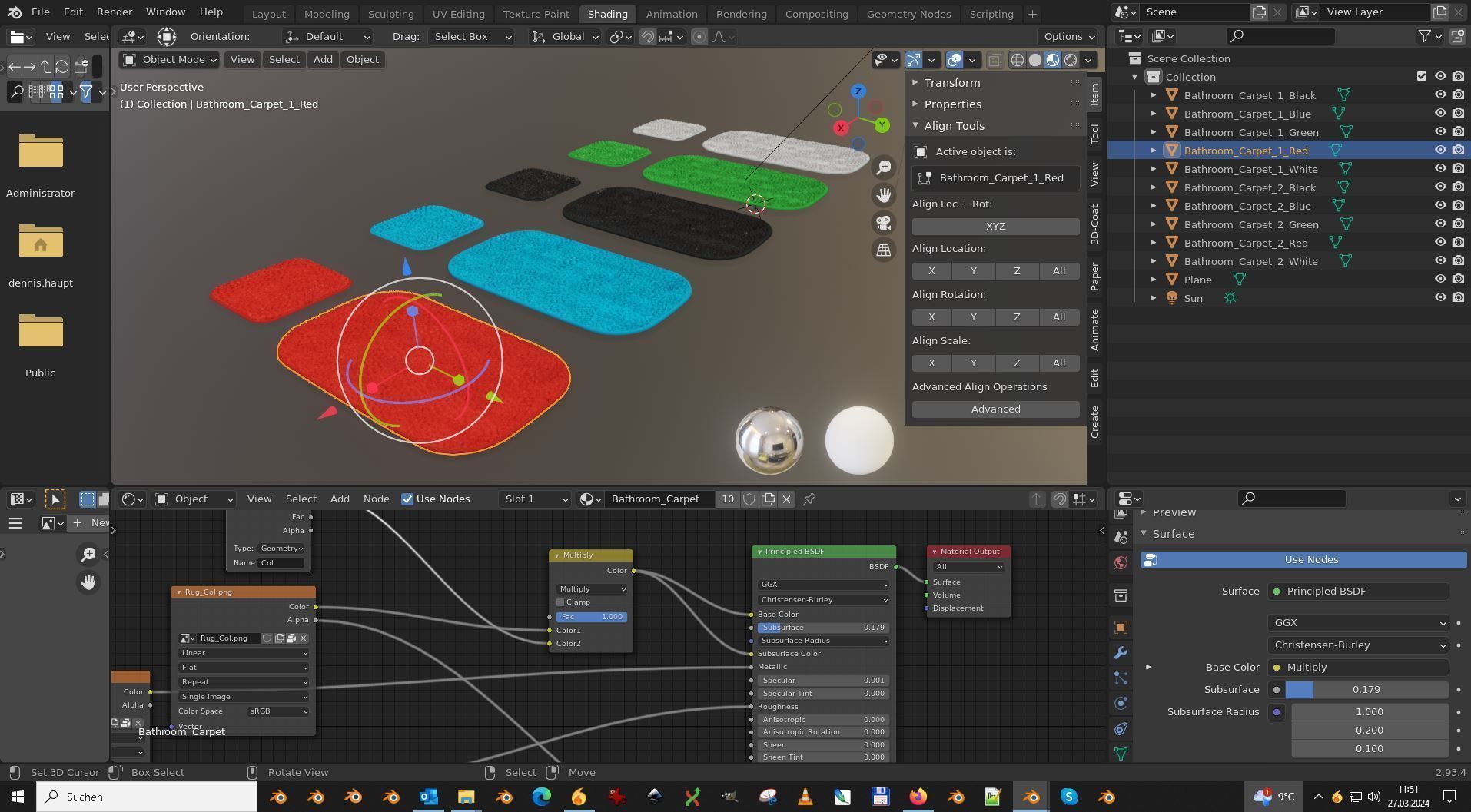Toggle Collection exclude checkbox in outliner
1471x812 pixels.
1422,77
